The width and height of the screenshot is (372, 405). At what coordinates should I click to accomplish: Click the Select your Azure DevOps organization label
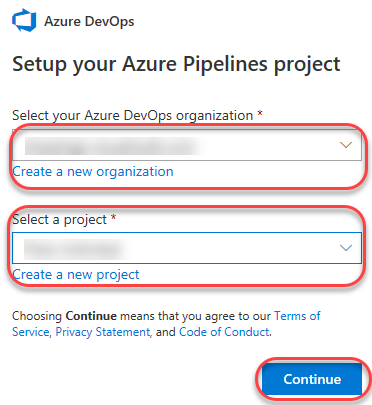[132, 116]
